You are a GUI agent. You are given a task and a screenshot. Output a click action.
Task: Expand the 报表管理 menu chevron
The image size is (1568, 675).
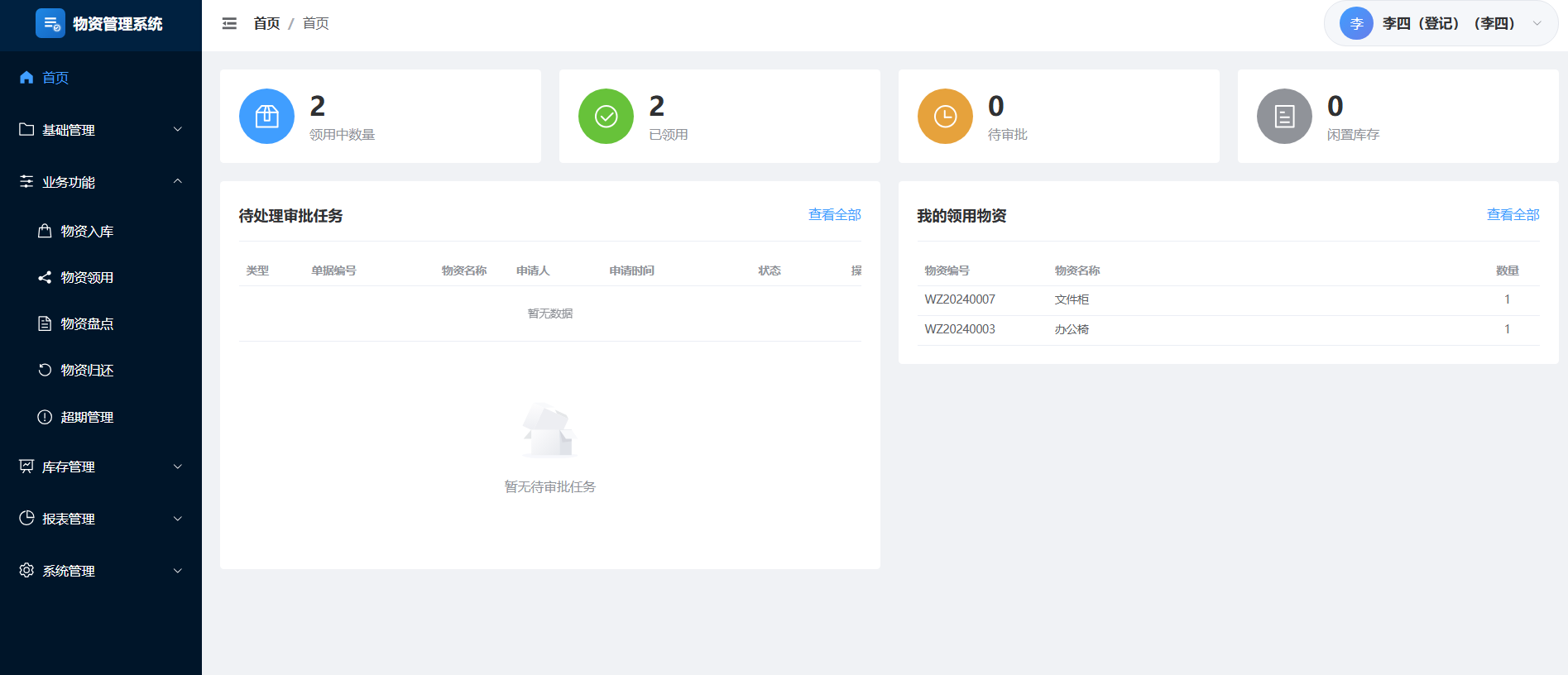pos(177,519)
